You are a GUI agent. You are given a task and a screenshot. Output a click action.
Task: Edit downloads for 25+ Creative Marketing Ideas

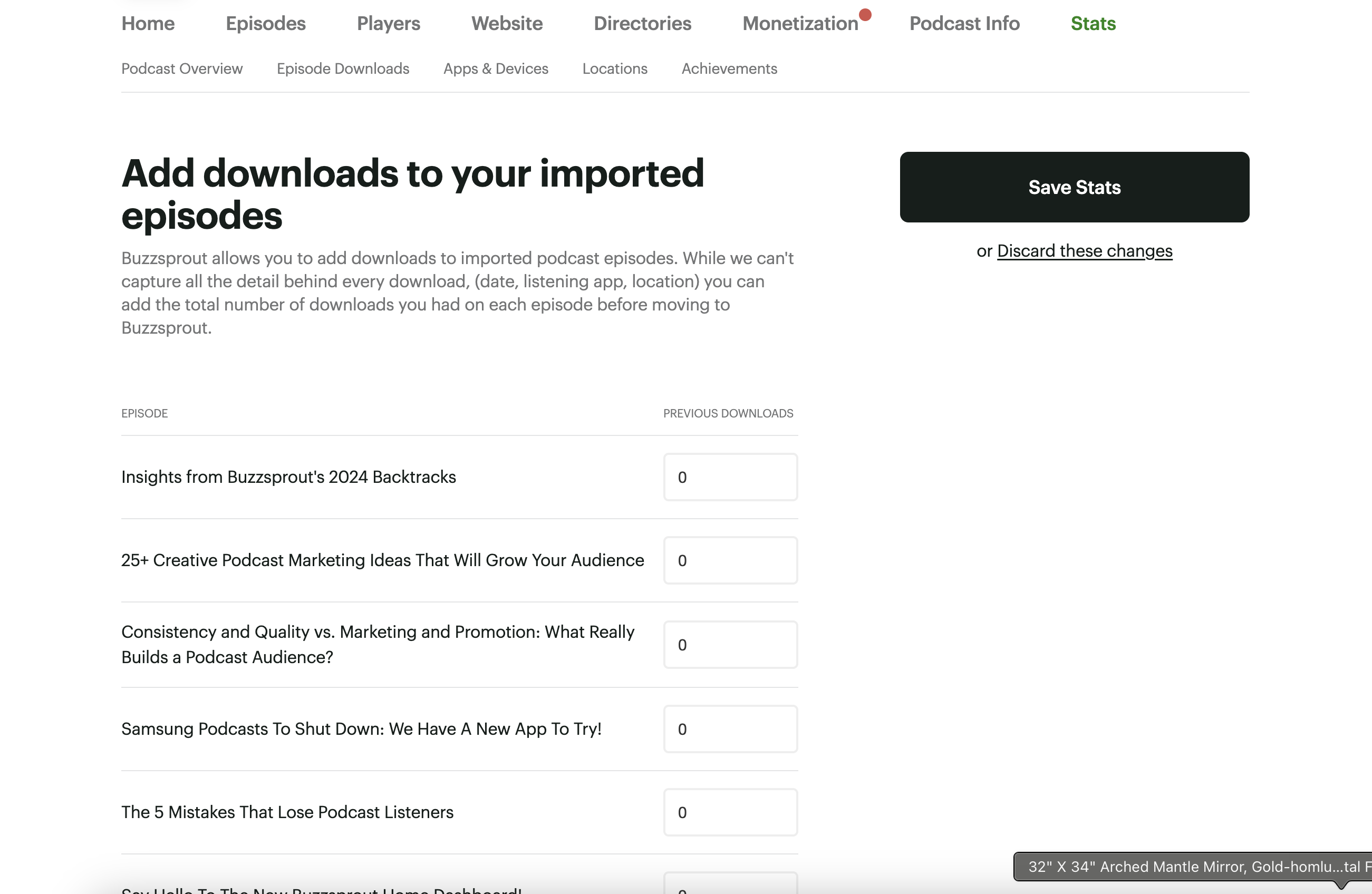[730, 560]
